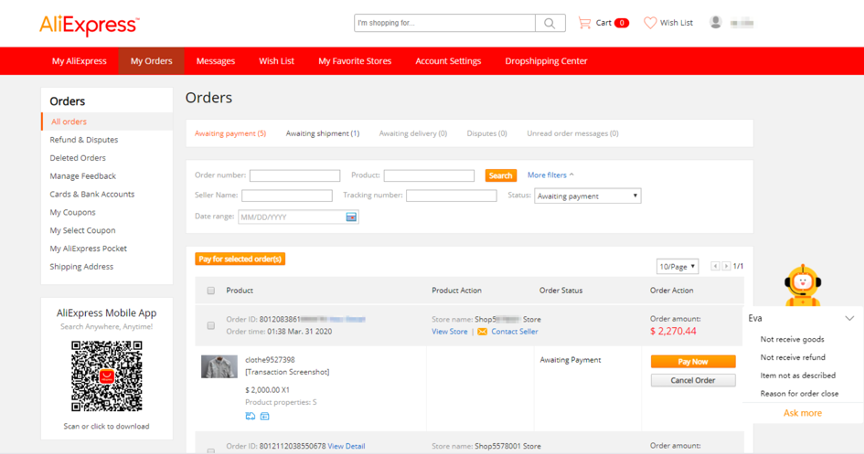Open Shipping Address in sidebar
Screen dimensions: 864x454
(x=82, y=267)
